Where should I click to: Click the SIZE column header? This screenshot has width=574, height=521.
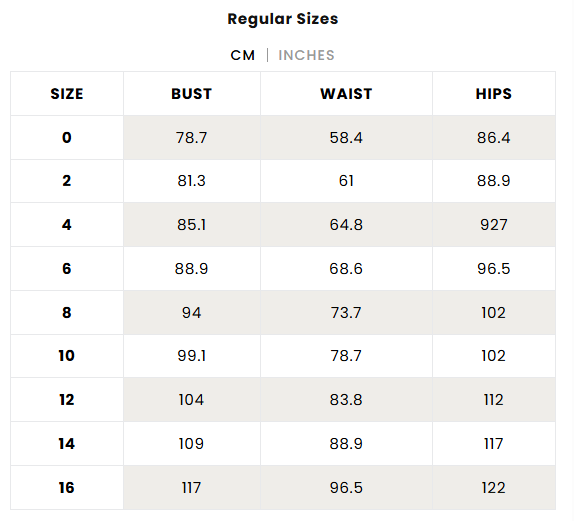(x=67, y=94)
